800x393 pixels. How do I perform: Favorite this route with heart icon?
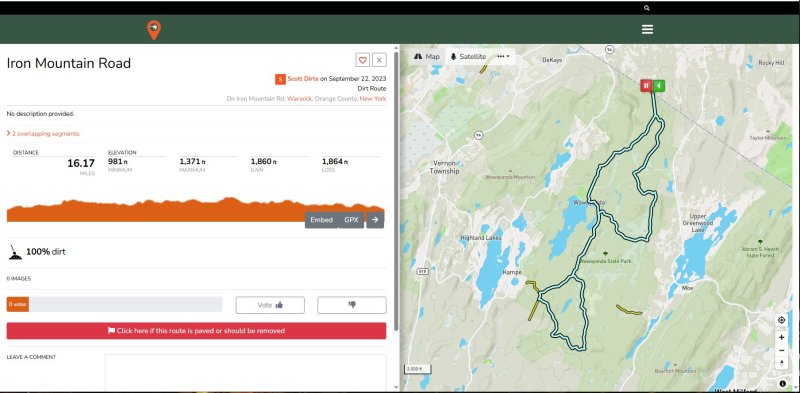tap(362, 60)
